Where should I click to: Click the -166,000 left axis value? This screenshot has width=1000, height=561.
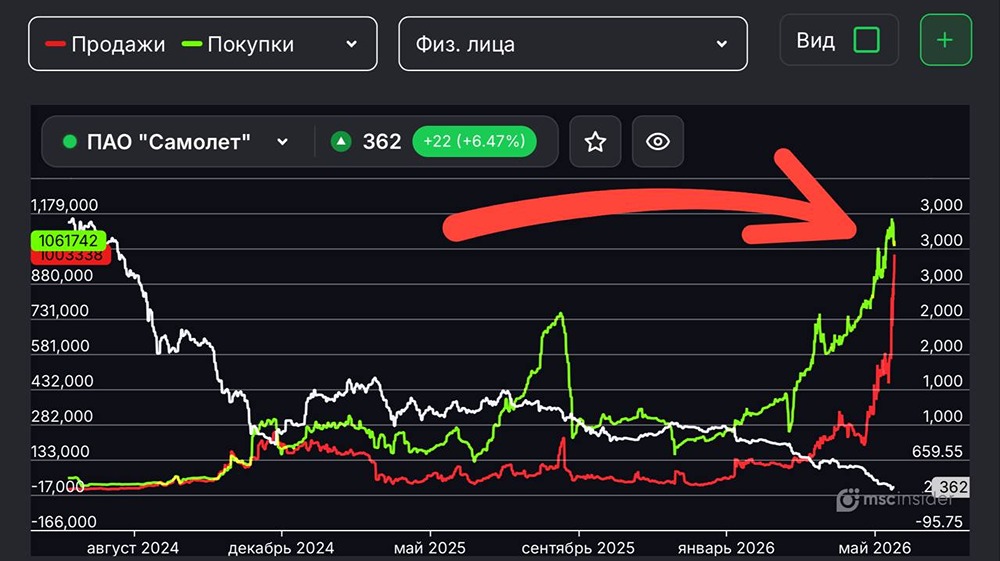coord(64,521)
